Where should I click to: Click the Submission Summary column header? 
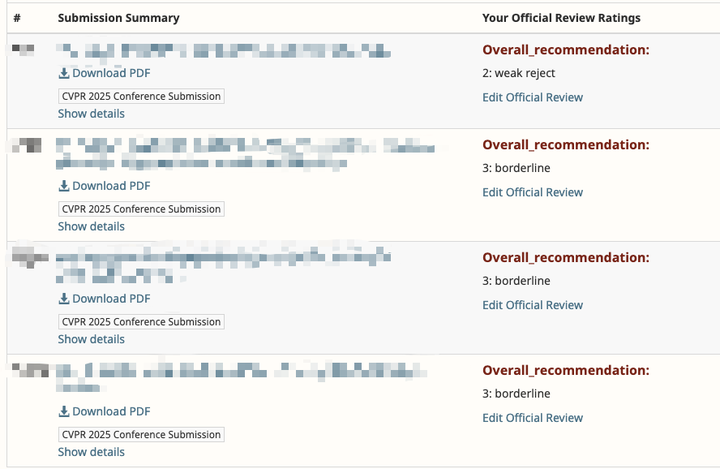coord(119,18)
